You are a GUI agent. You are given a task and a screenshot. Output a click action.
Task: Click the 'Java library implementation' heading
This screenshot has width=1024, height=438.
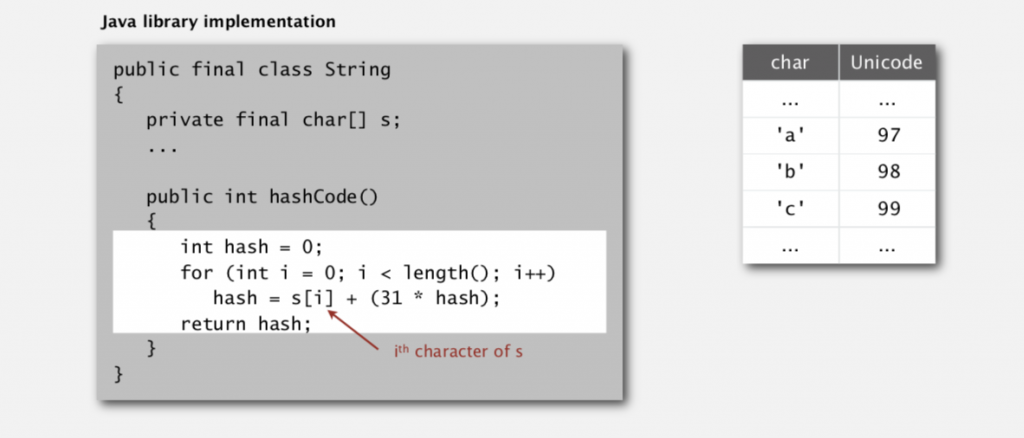(218, 20)
